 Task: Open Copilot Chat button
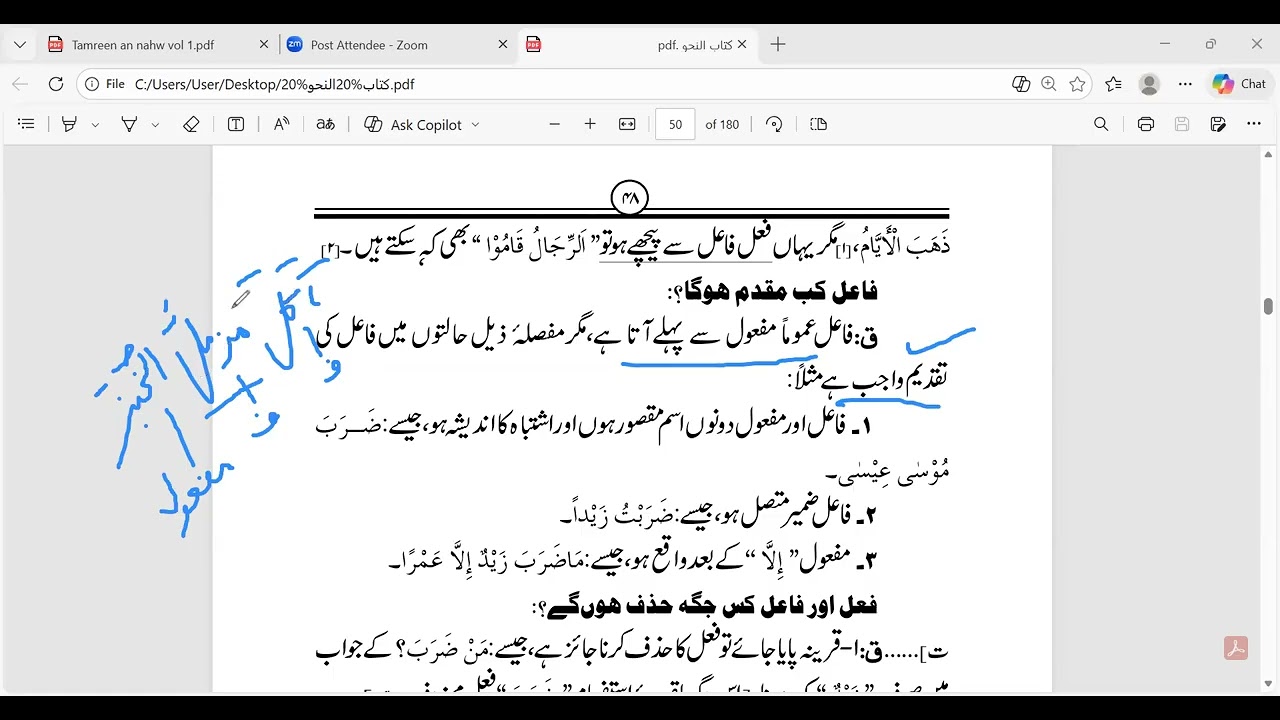[1239, 84]
